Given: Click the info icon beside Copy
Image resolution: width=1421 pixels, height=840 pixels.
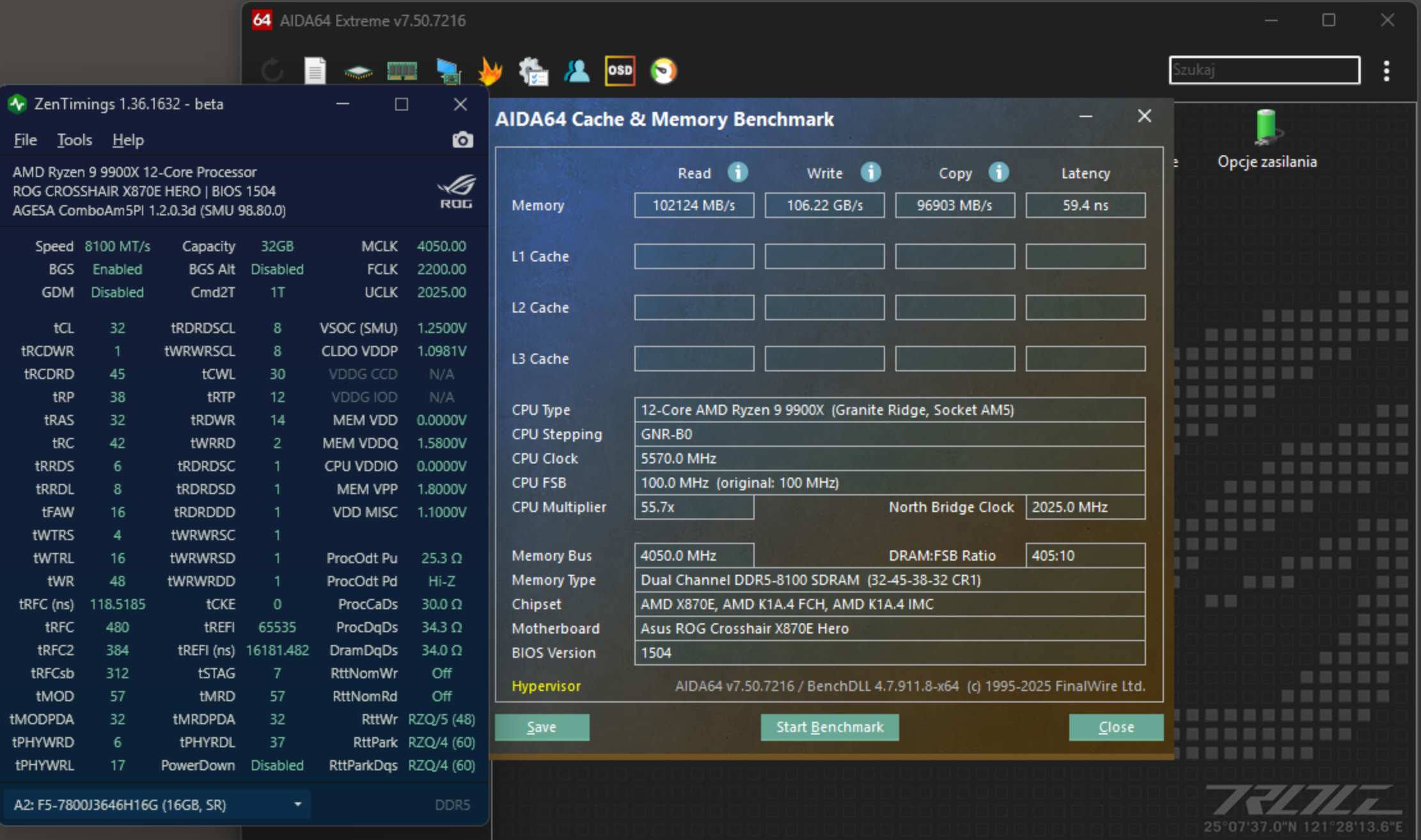Looking at the screenshot, I should [x=998, y=173].
